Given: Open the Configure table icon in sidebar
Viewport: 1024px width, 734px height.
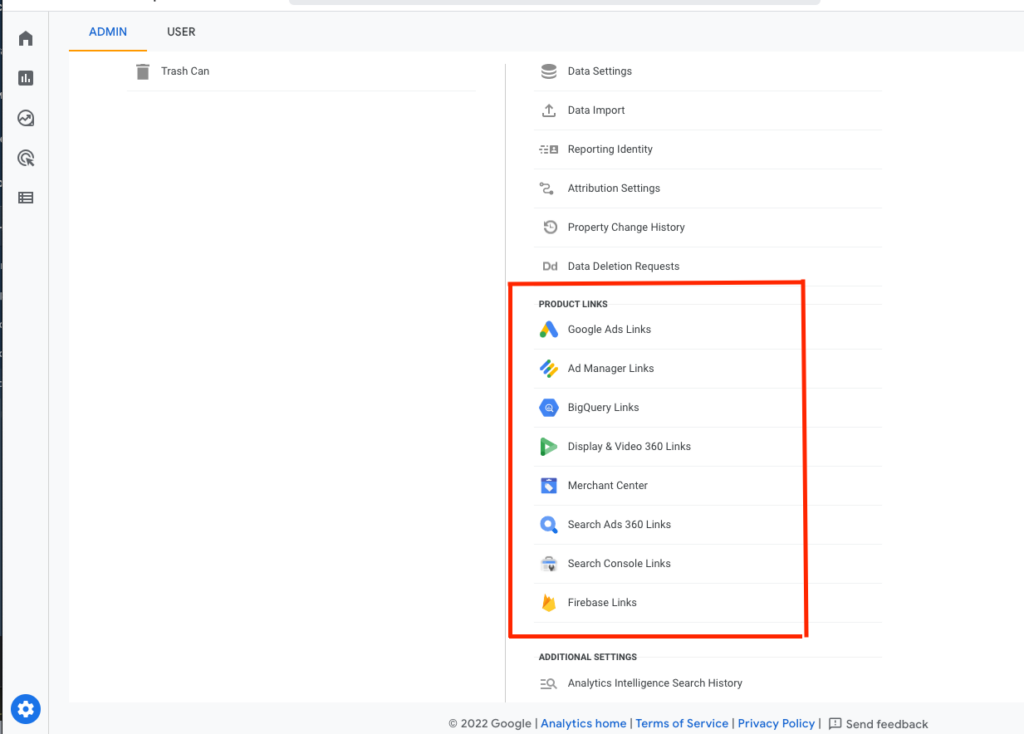Looking at the screenshot, I should click(26, 198).
